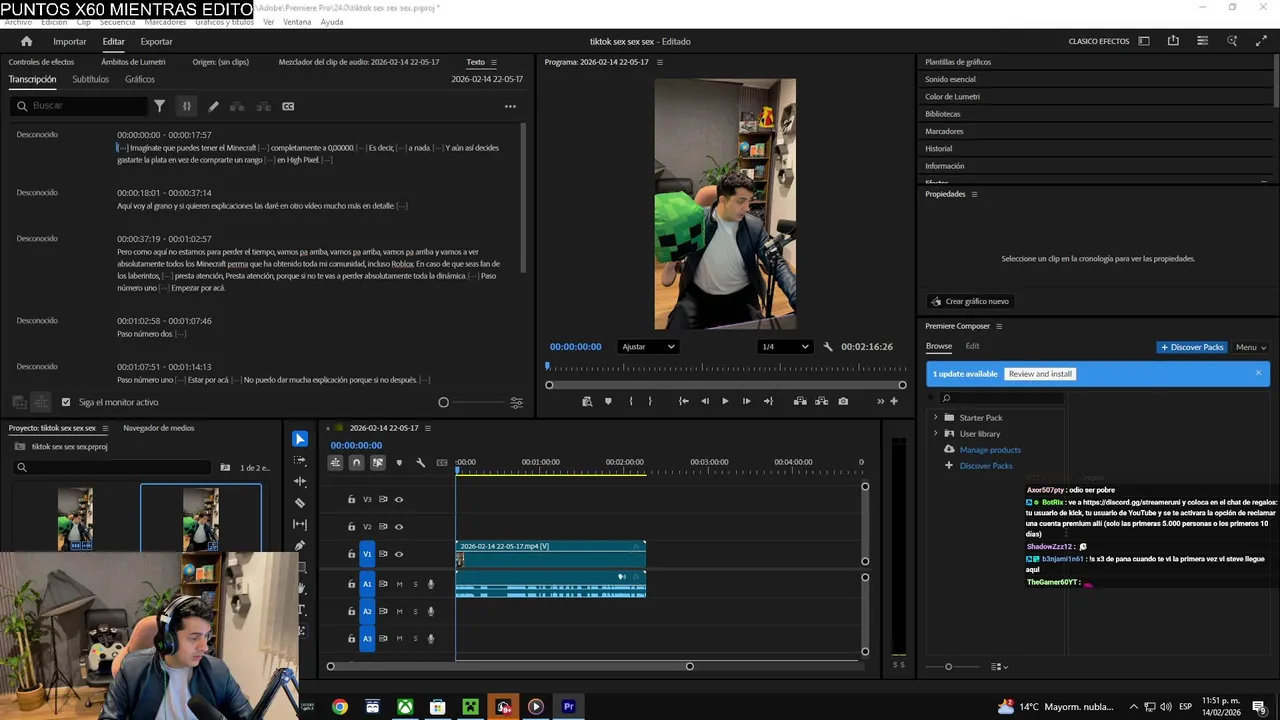Open the transcript filter funnel icon
This screenshot has height=720, width=1280.
coord(159,106)
